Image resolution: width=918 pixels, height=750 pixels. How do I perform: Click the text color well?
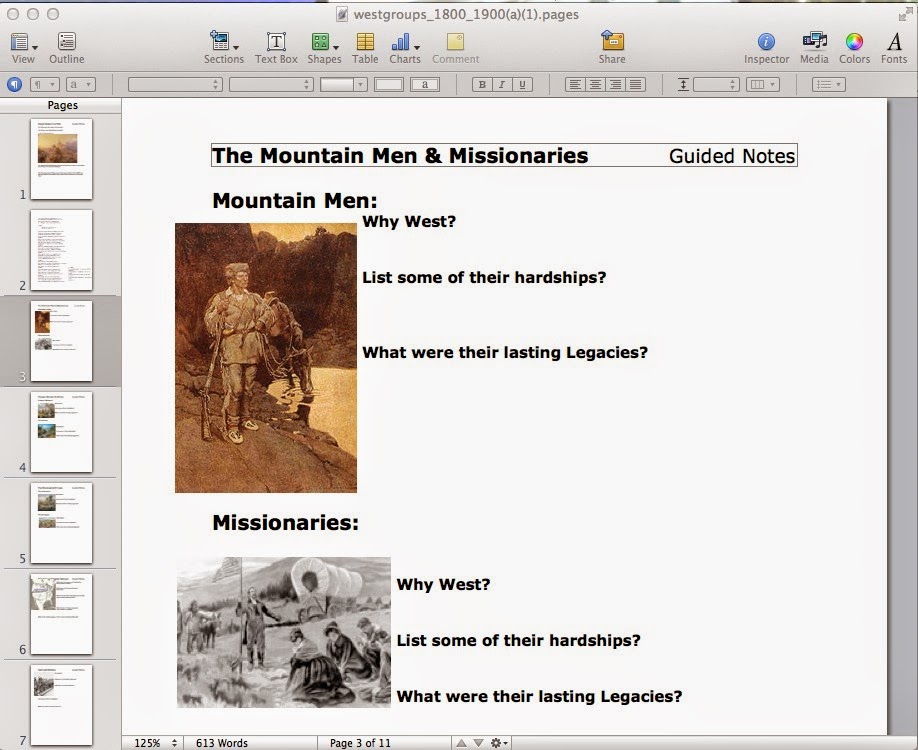tap(389, 84)
